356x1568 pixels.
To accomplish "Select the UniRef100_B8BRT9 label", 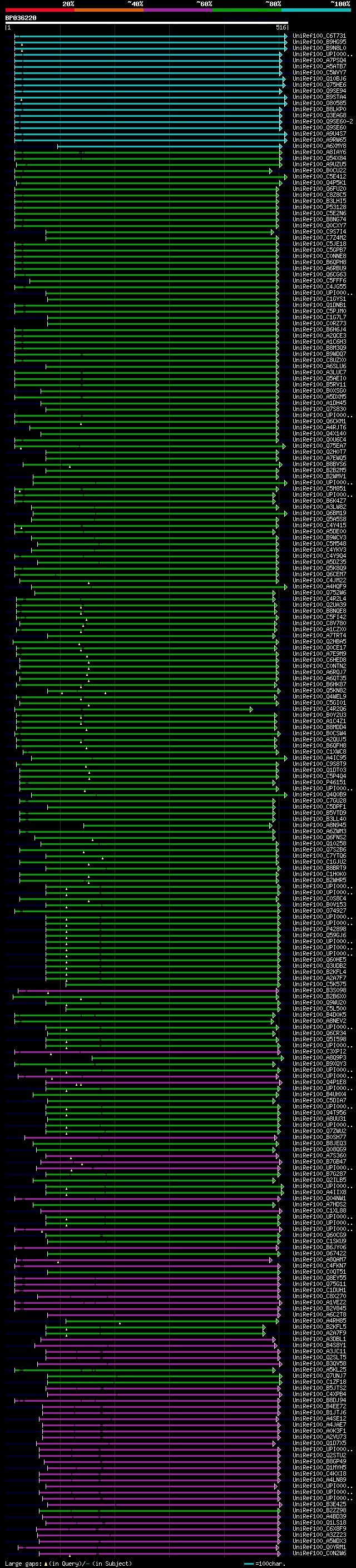I will [x=319, y=868].
